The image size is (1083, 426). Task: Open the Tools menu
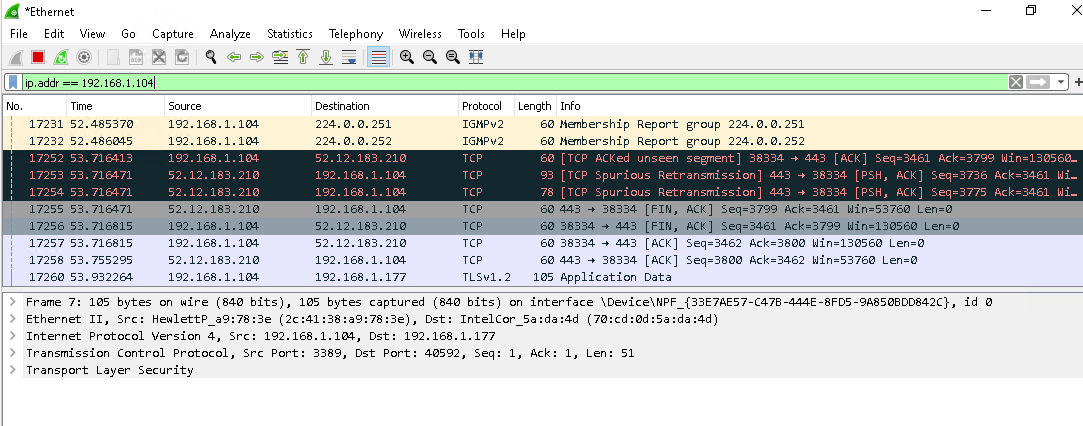coord(471,34)
